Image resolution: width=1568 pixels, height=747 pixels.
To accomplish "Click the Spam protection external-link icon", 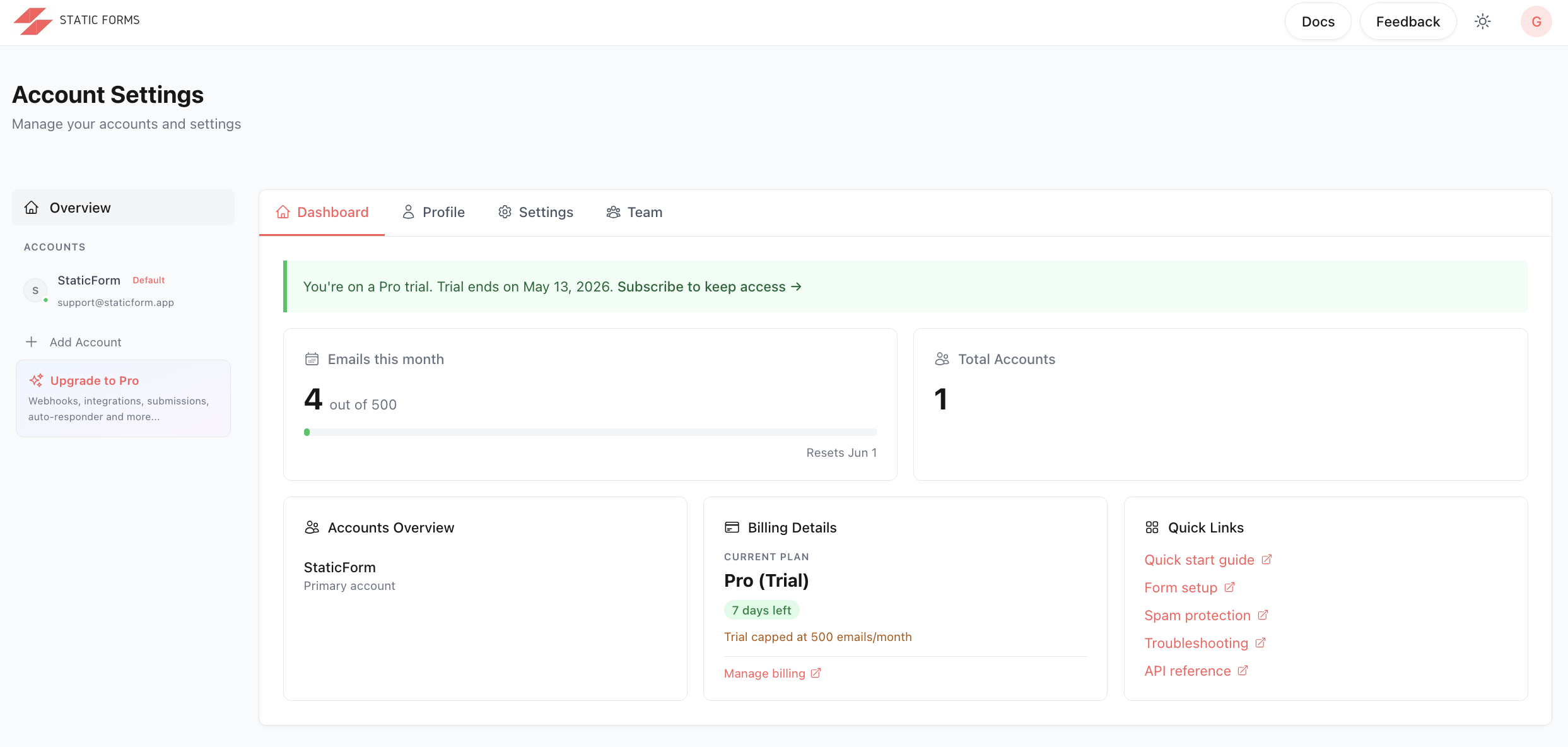I will pyautogui.click(x=1263, y=615).
